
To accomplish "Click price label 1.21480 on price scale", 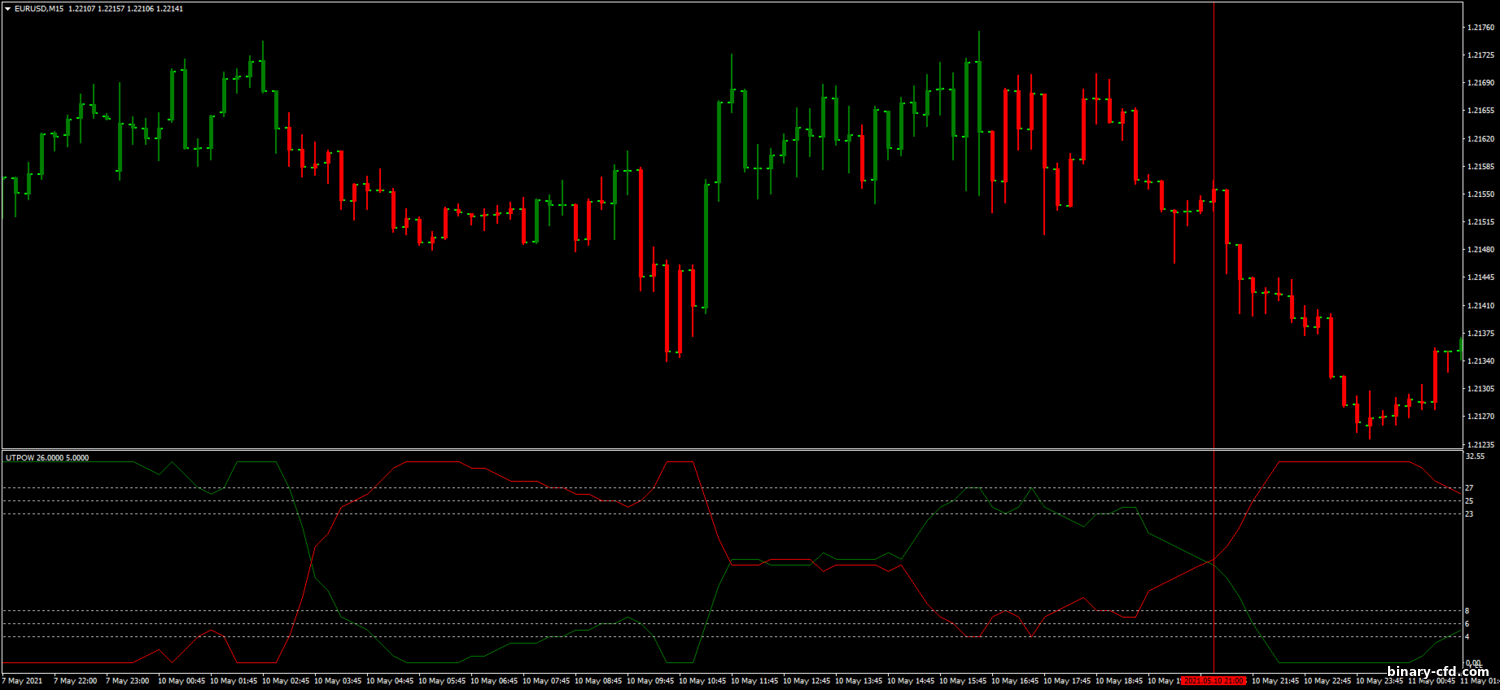I will click(1480, 250).
